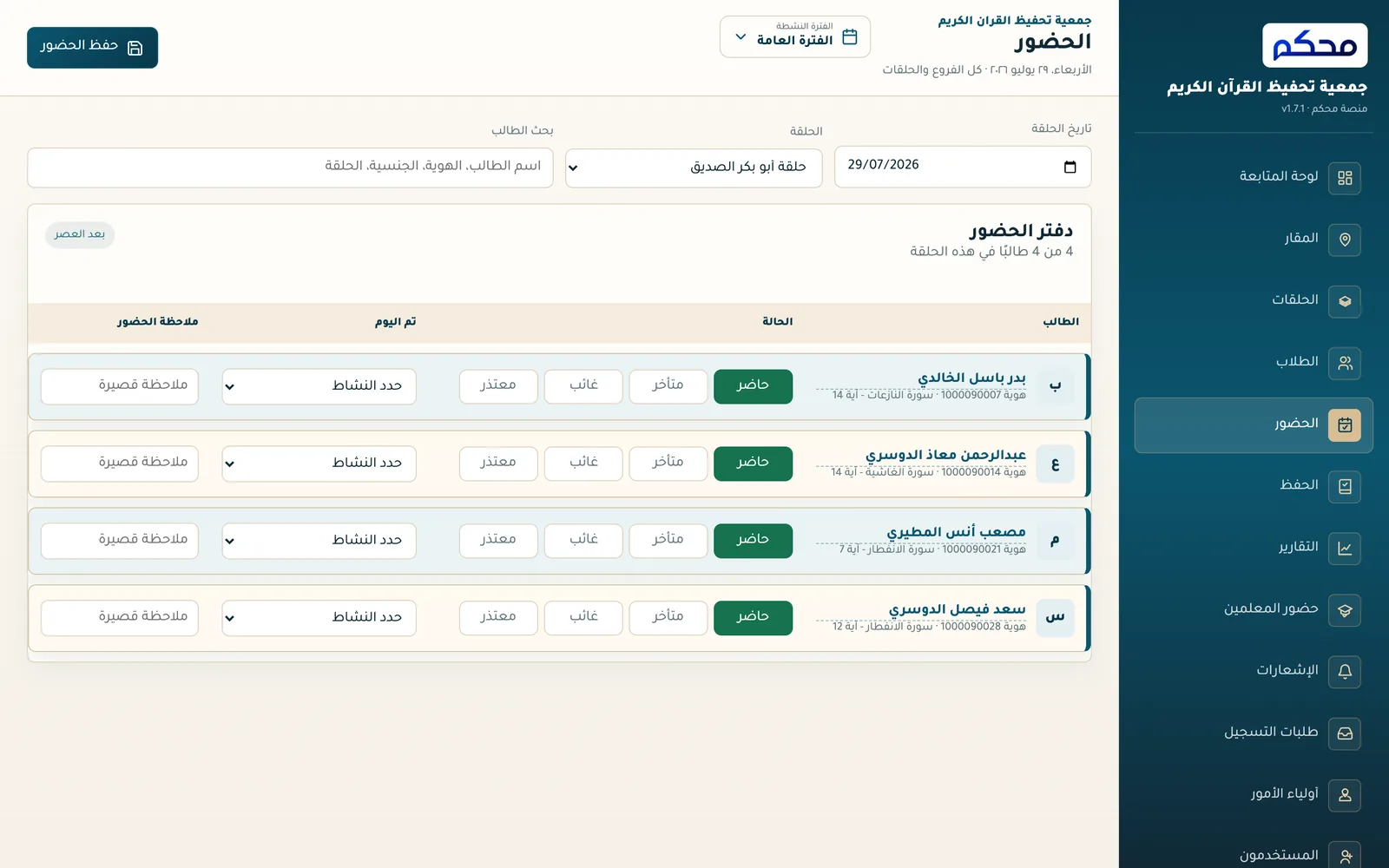Screen dimensions: 1389x868
Task: Click the طلبات التسجيل inbox icon
Action: (1345, 733)
